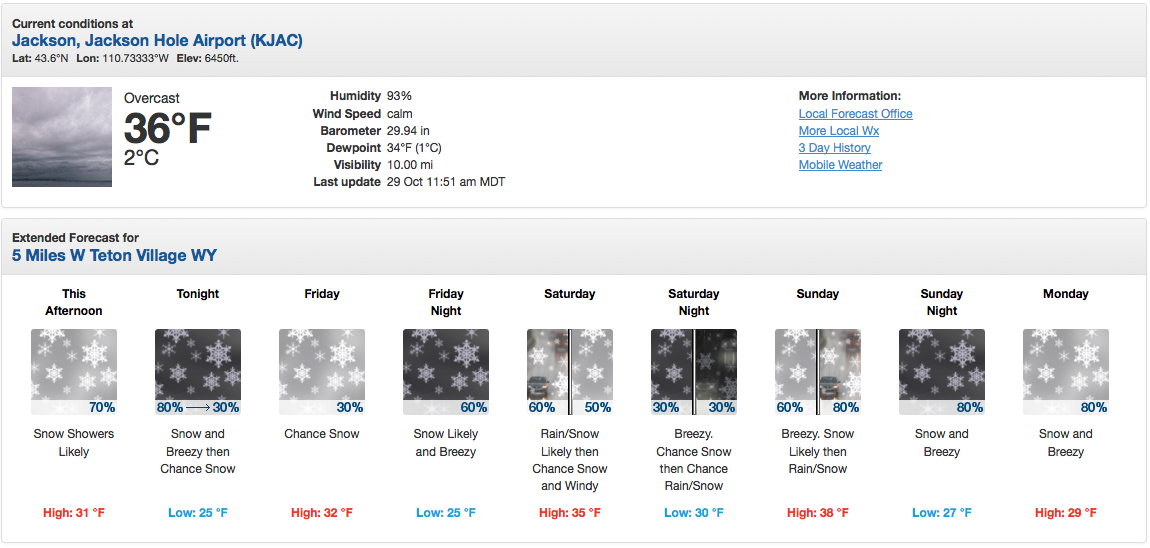Click the Friday chance snow icon

321,372
